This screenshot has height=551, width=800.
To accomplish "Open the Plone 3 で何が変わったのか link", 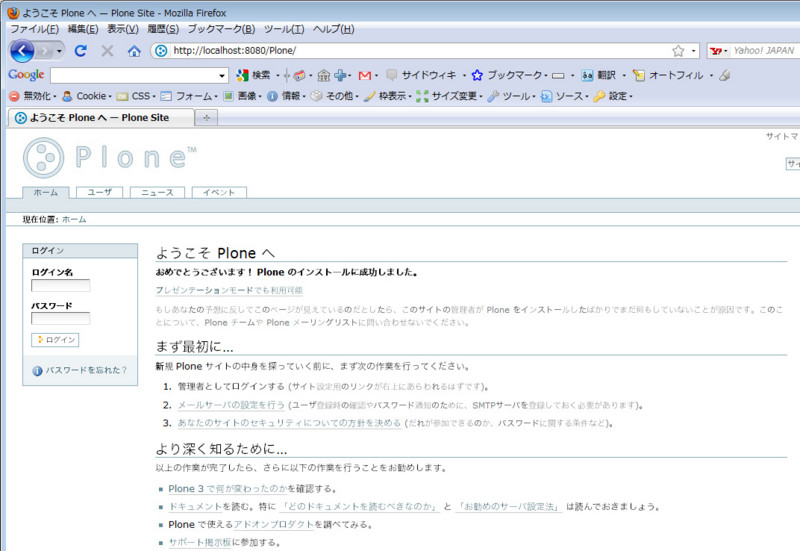I will [228, 489].
